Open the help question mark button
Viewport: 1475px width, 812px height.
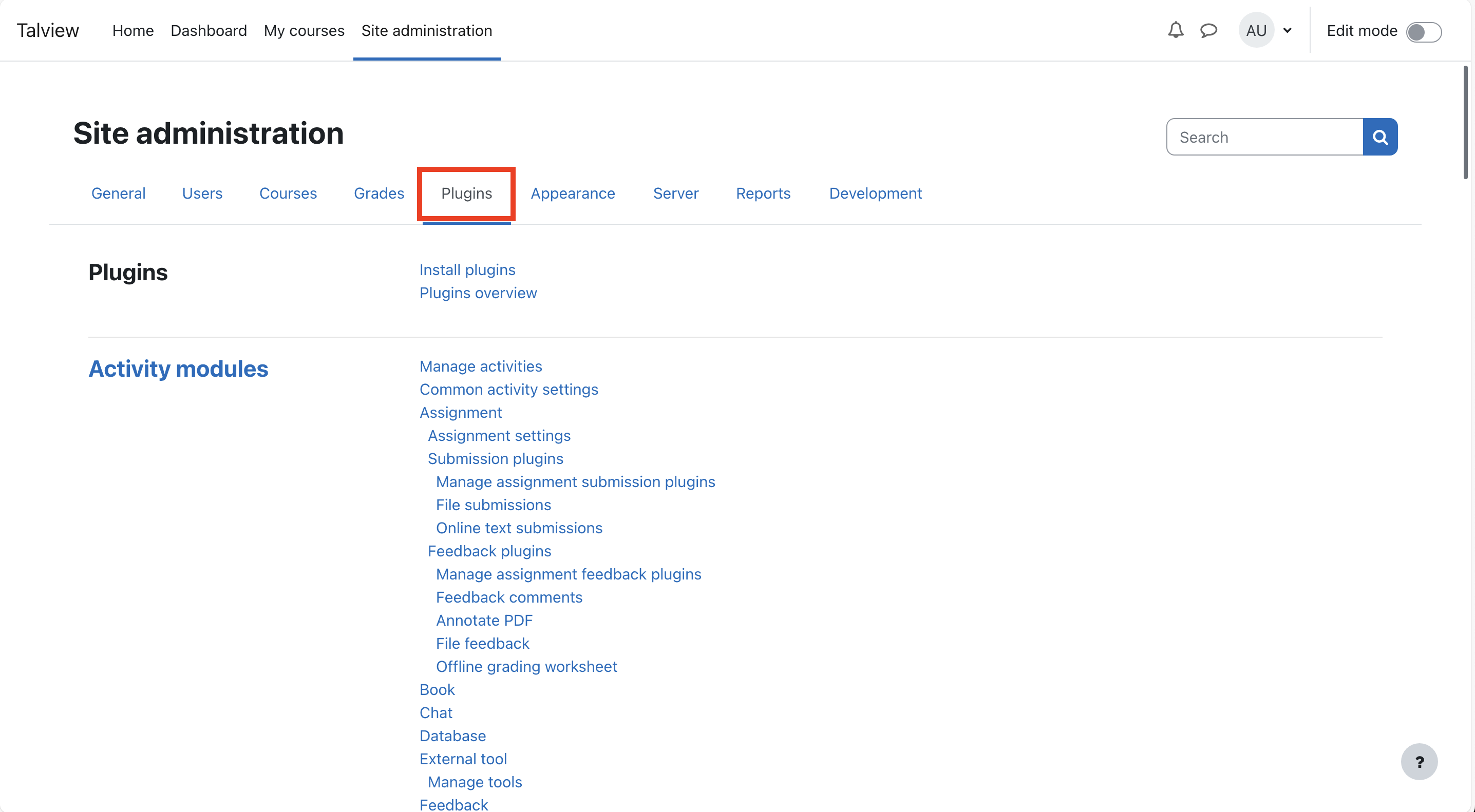click(x=1419, y=762)
